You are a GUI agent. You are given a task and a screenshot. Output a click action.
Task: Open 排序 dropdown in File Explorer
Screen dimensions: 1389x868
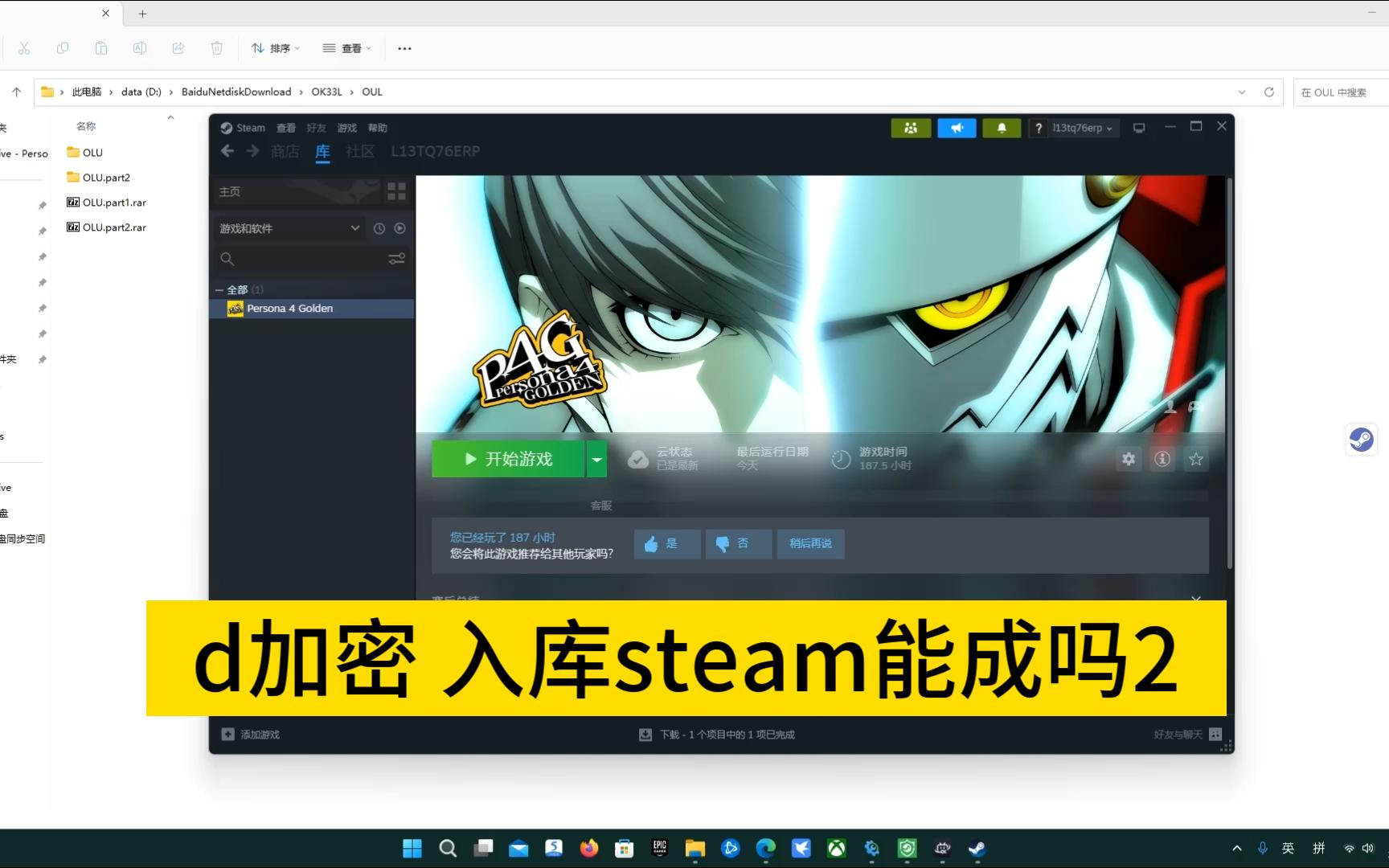tap(275, 48)
